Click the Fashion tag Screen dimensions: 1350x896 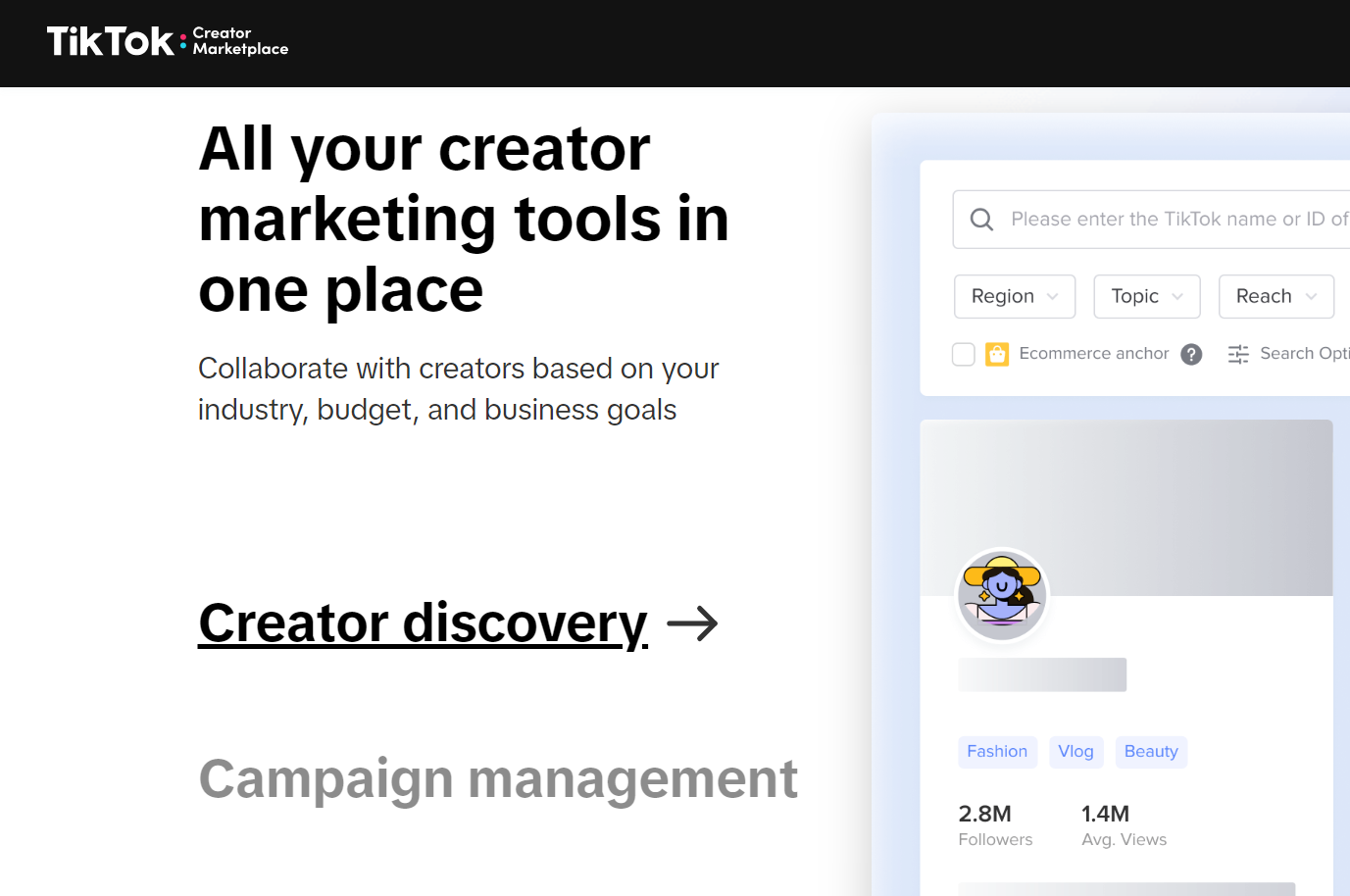click(x=997, y=752)
